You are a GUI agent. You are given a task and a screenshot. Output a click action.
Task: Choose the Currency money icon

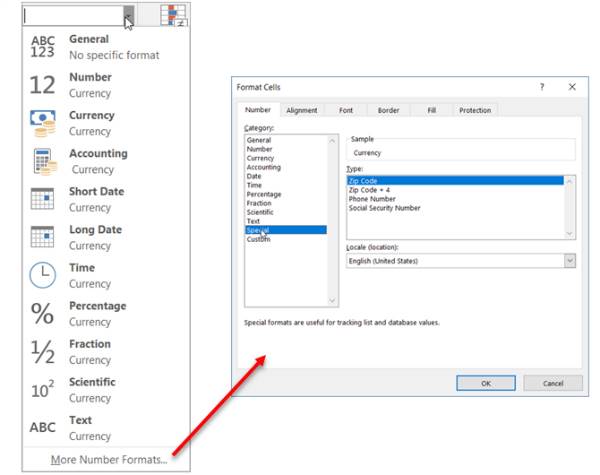point(43,123)
